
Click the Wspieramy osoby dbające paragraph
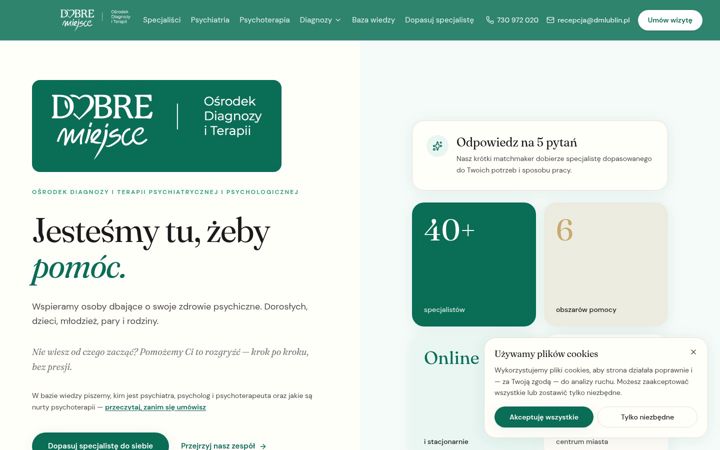170,314
